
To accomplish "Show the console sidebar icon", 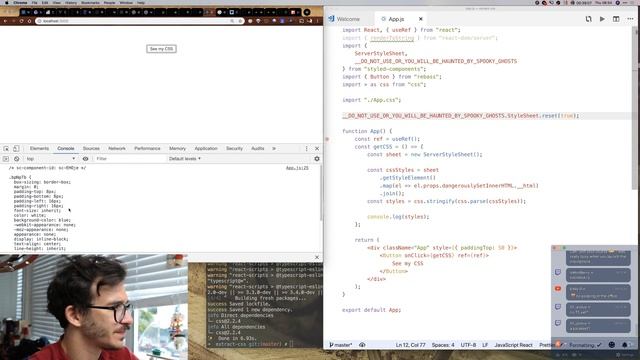I will tap(6, 159).
